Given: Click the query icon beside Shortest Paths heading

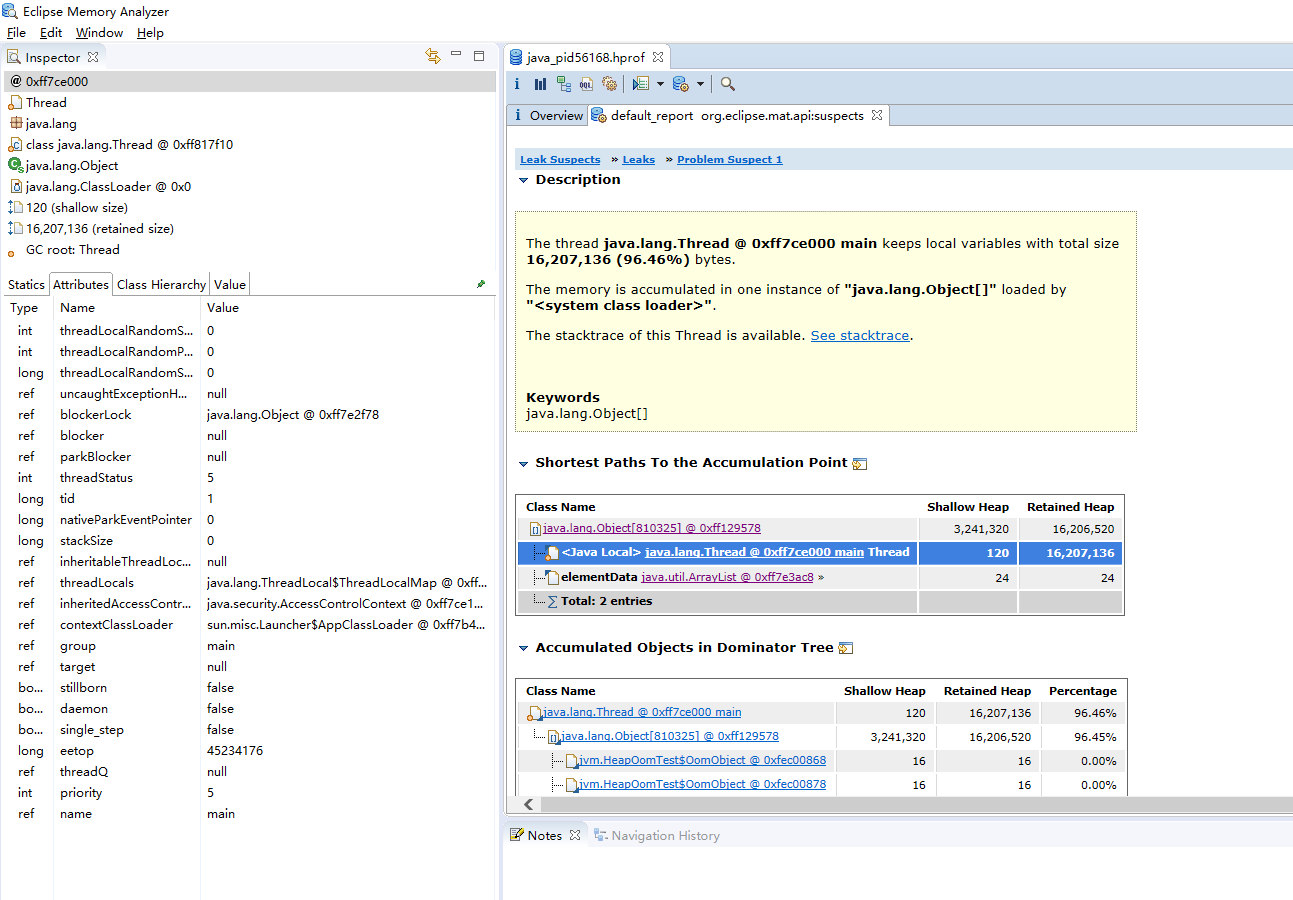Looking at the screenshot, I should point(859,463).
